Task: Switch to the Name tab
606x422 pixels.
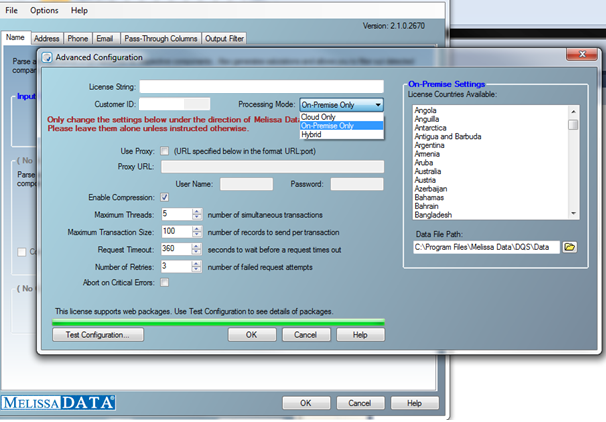Action: [x=15, y=37]
